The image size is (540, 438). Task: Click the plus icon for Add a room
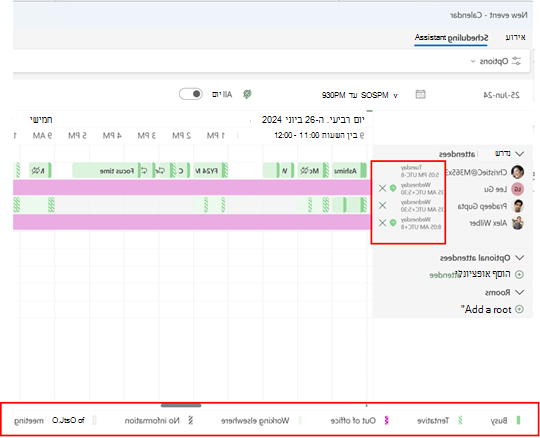pos(519,309)
